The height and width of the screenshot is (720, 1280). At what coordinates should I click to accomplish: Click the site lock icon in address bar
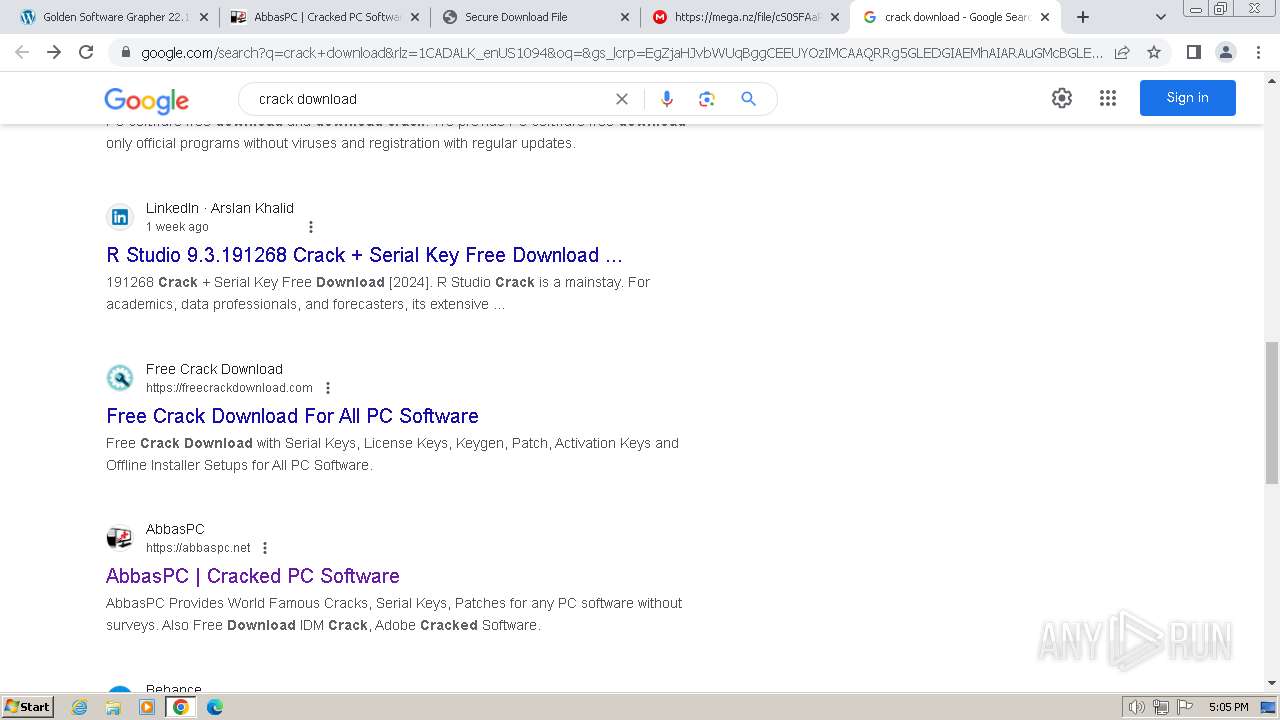[125, 53]
